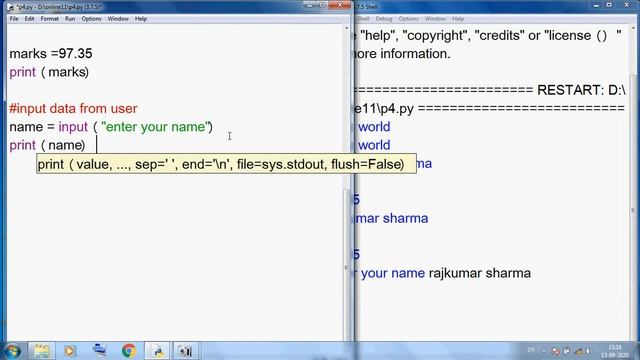
Task: Click the editor's vertical scrollbar up arrow
Action: coord(347,28)
